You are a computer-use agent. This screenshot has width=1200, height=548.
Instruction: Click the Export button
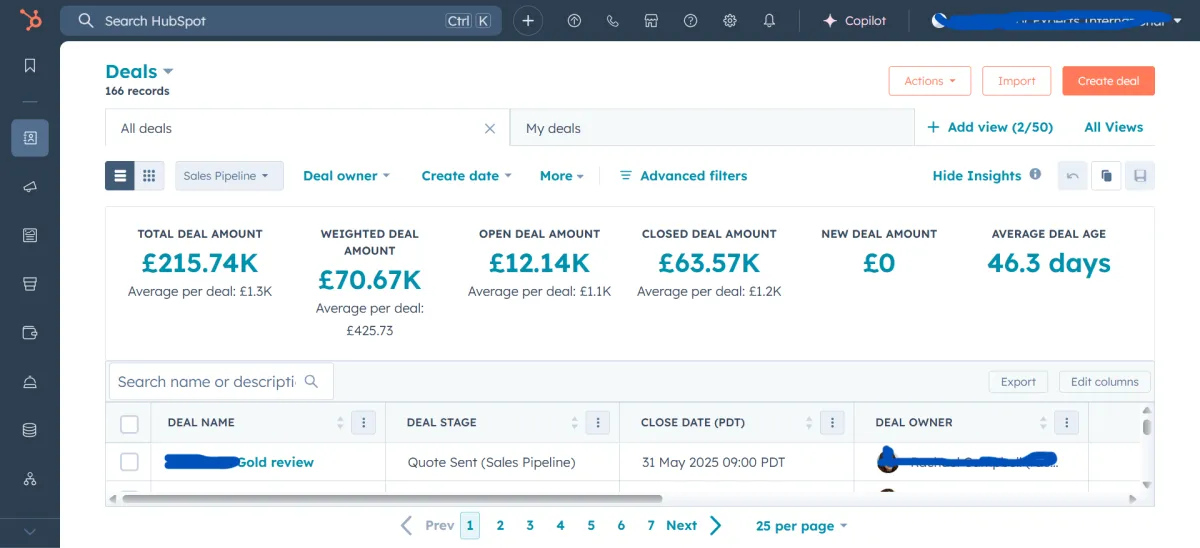(1018, 381)
